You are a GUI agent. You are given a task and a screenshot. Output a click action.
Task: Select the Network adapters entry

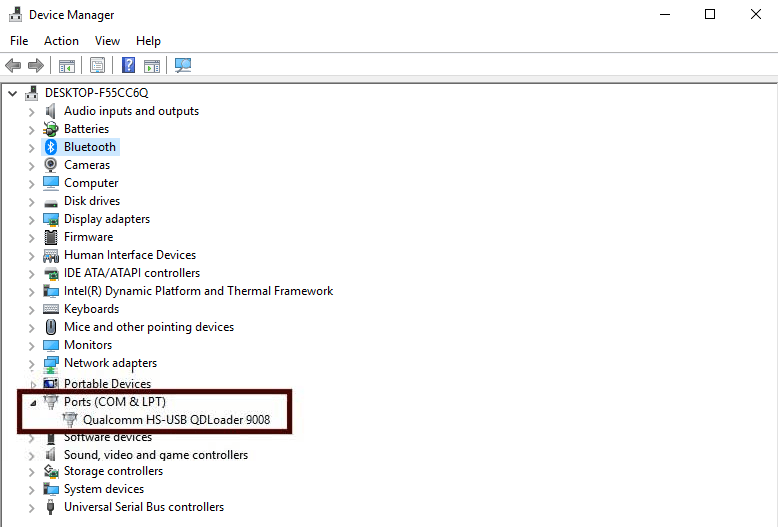110,363
